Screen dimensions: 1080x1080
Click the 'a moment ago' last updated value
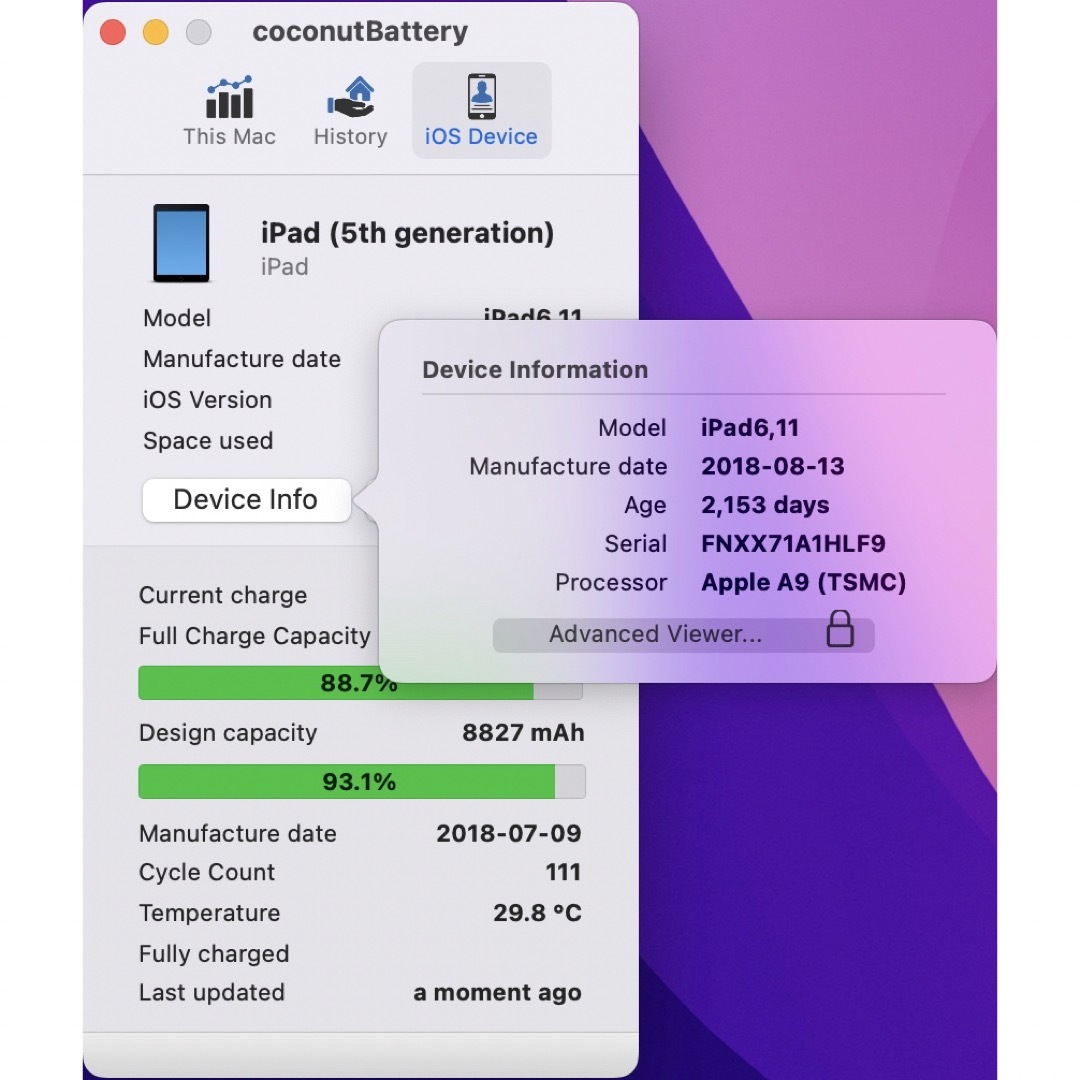point(497,993)
